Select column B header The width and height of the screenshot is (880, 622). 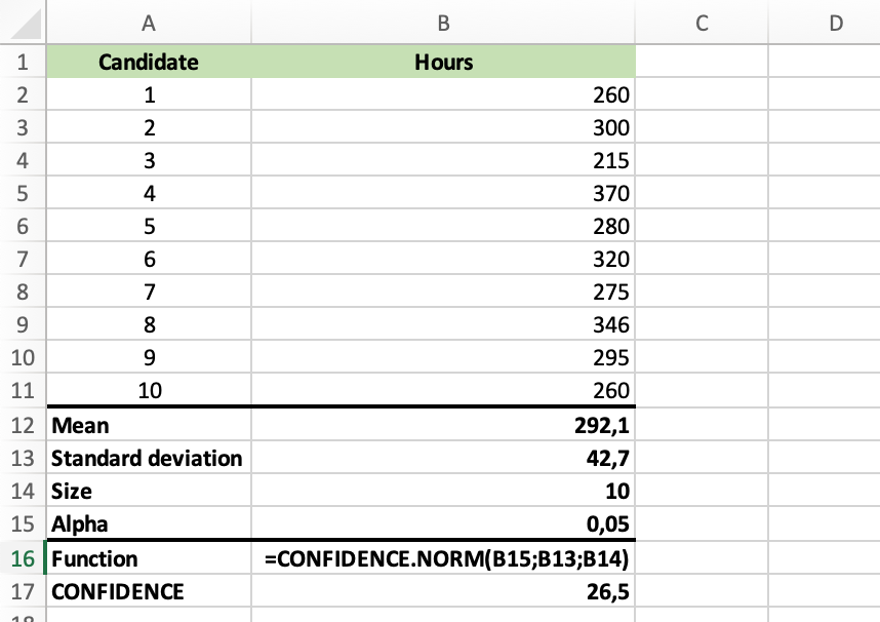[x=443, y=22]
